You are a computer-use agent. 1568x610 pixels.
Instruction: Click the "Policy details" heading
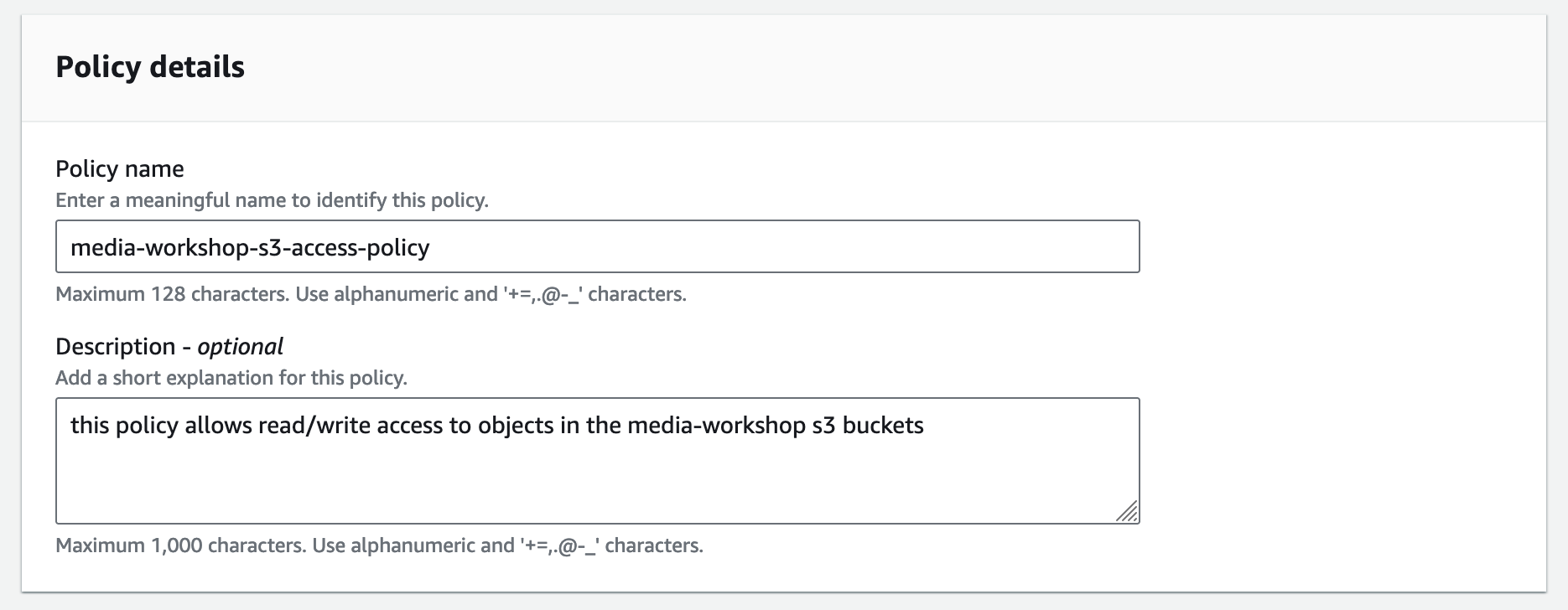[150, 67]
